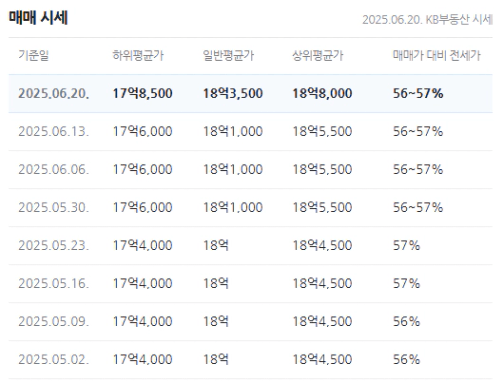
Task: Click the 56~57% ratio in 2025.06.20. row
Action: (418, 93)
